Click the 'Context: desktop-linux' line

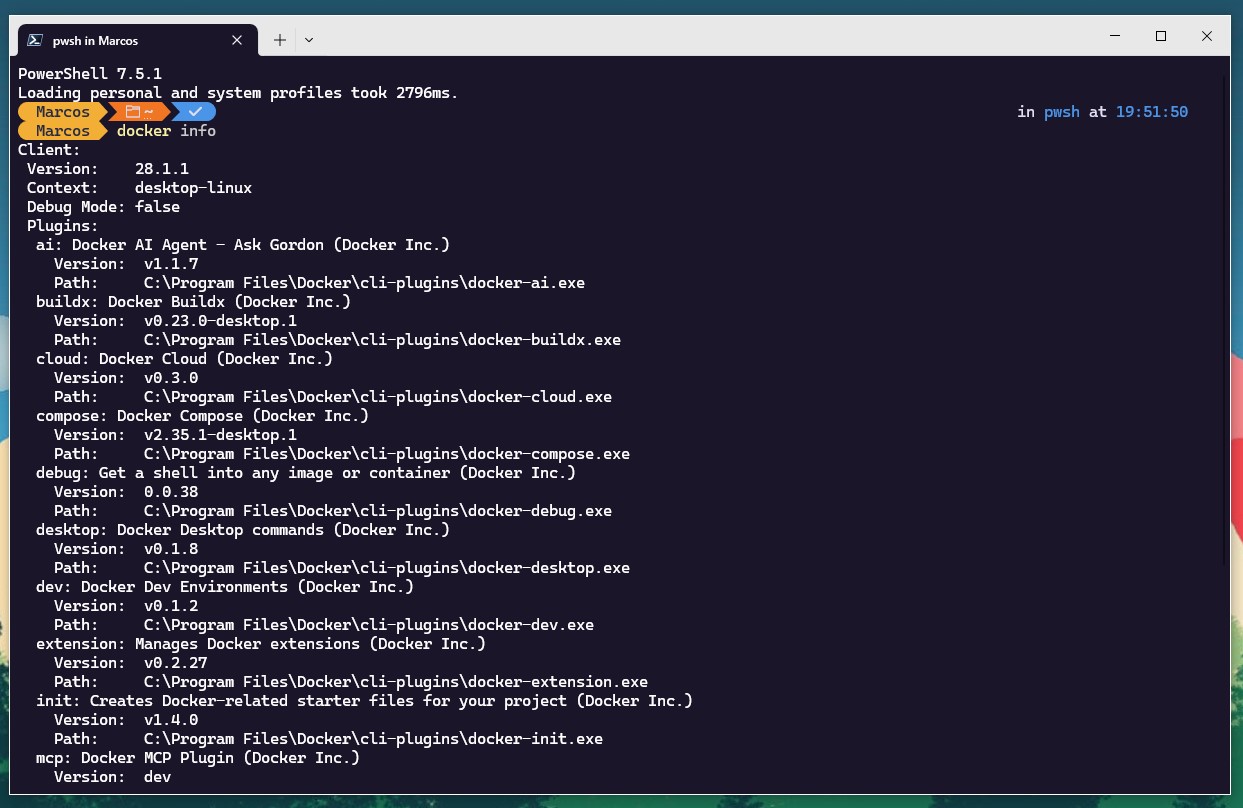(x=139, y=188)
